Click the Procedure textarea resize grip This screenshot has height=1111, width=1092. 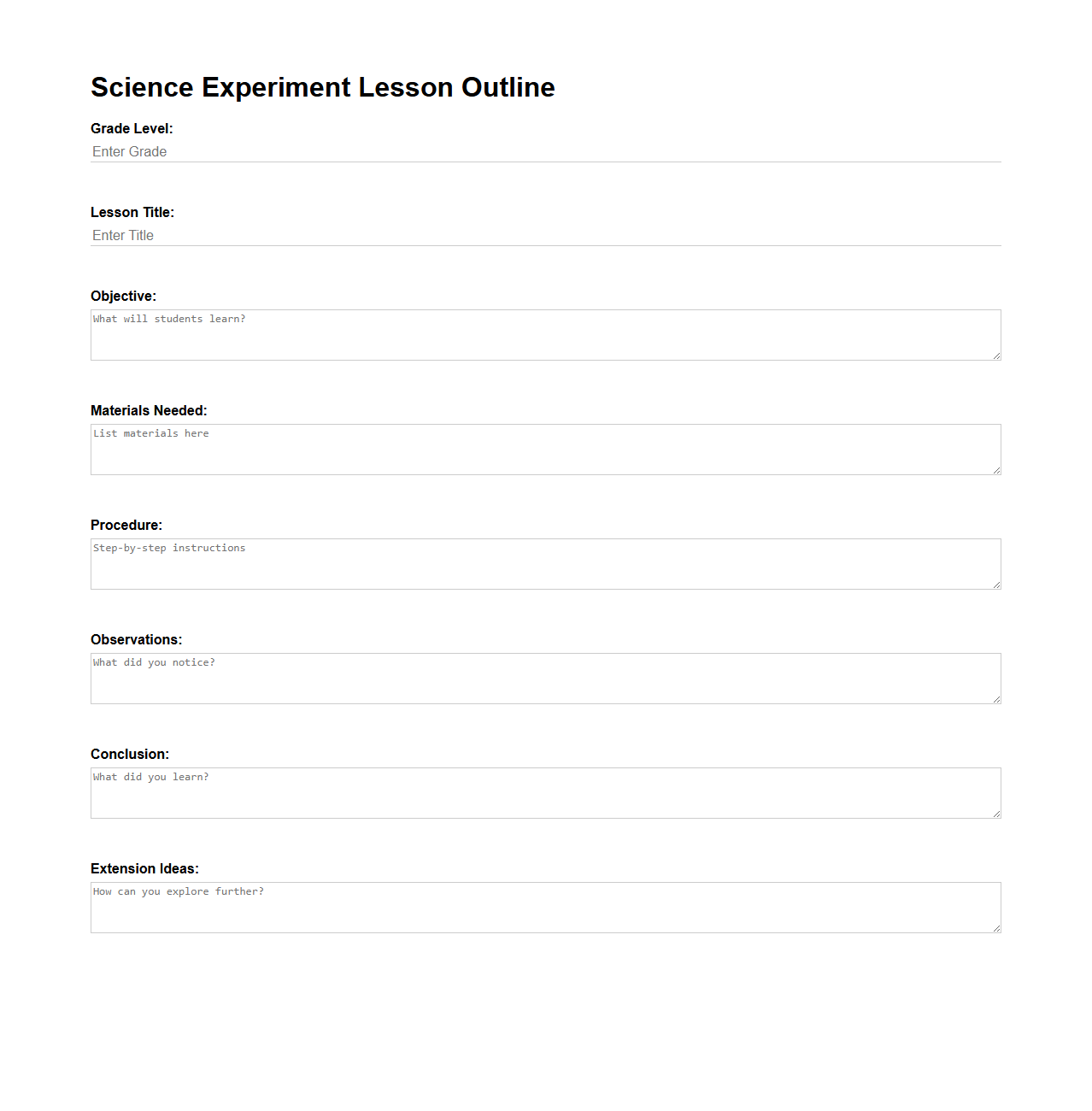[996, 585]
